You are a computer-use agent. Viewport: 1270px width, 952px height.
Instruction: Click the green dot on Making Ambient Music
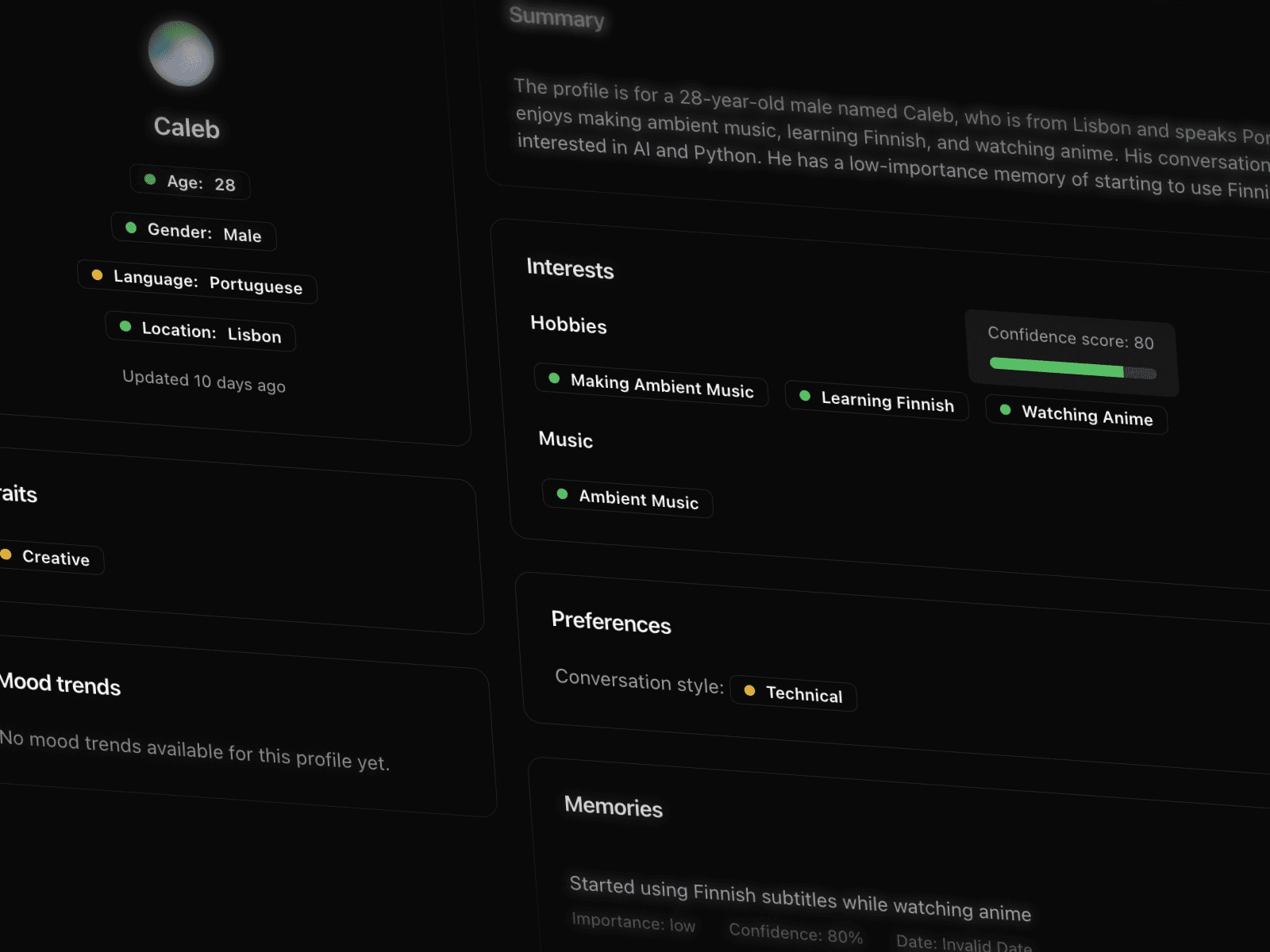[555, 378]
